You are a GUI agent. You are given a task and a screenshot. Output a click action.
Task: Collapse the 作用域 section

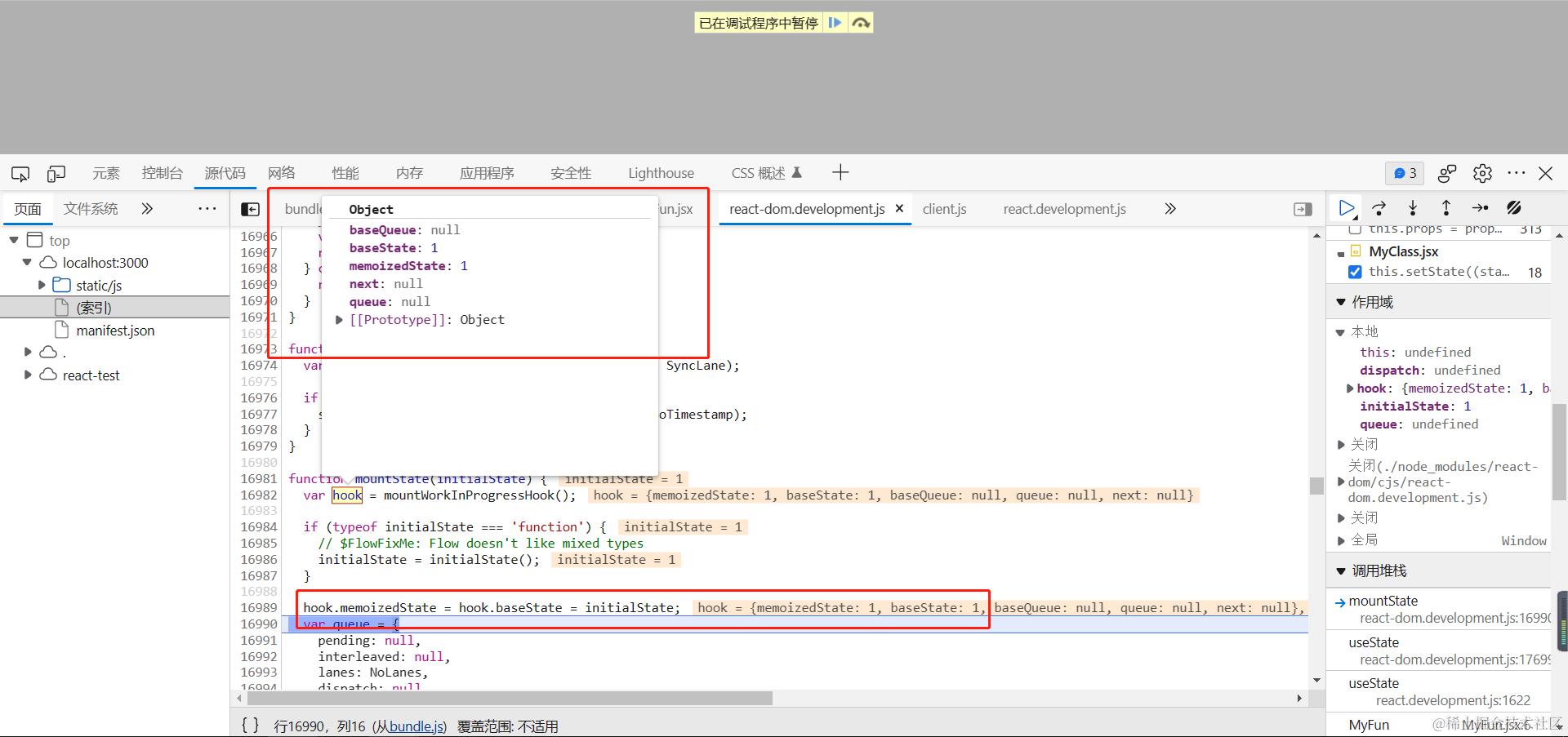[1340, 302]
